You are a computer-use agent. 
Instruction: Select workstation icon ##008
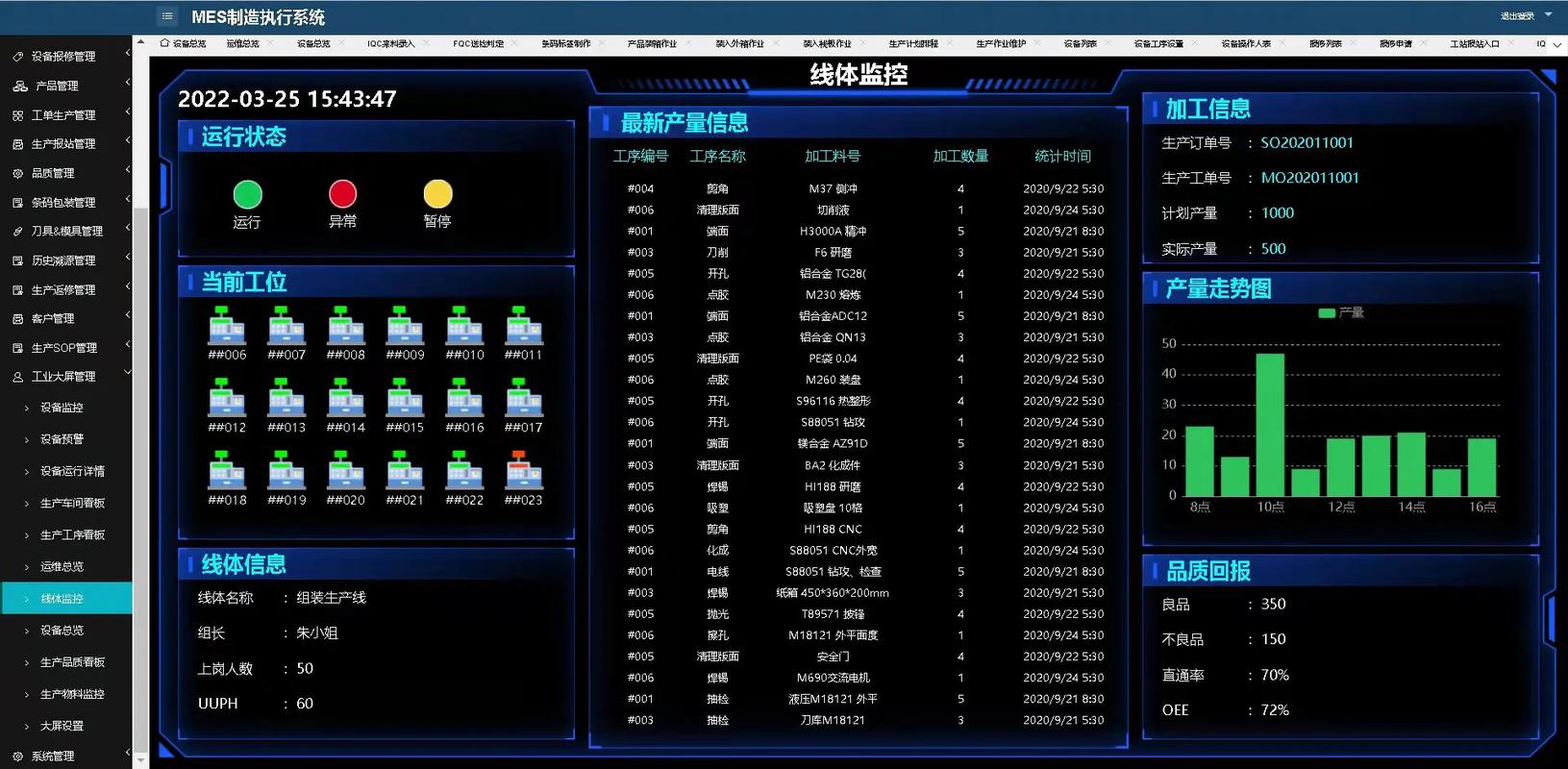[346, 326]
